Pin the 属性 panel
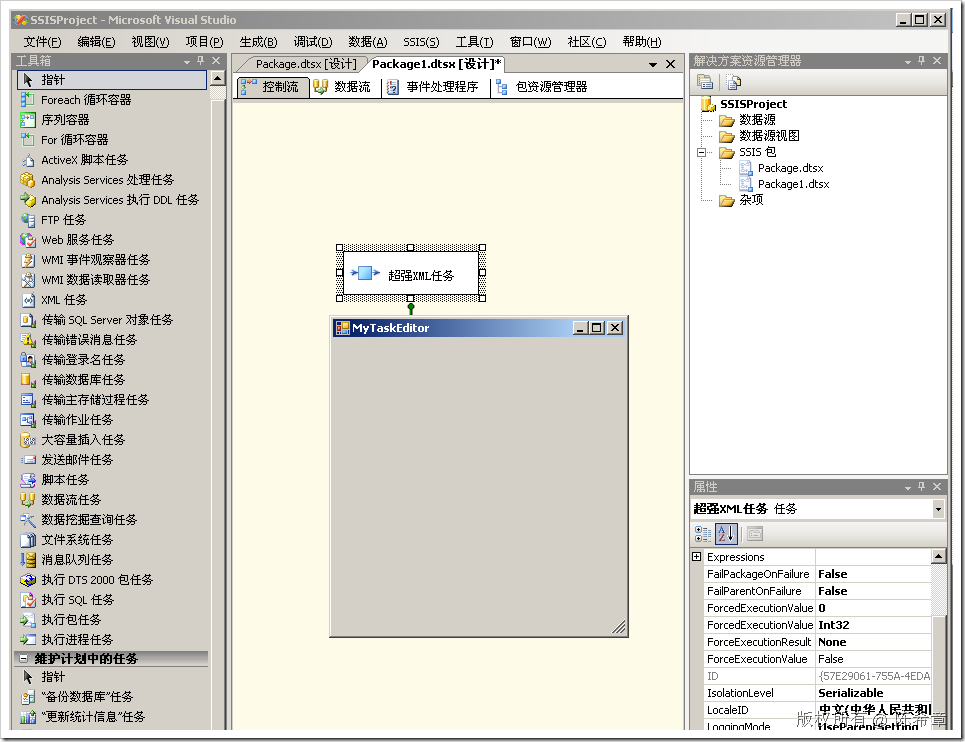This screenshot has width=965, height=742. [x=921, y=487]
